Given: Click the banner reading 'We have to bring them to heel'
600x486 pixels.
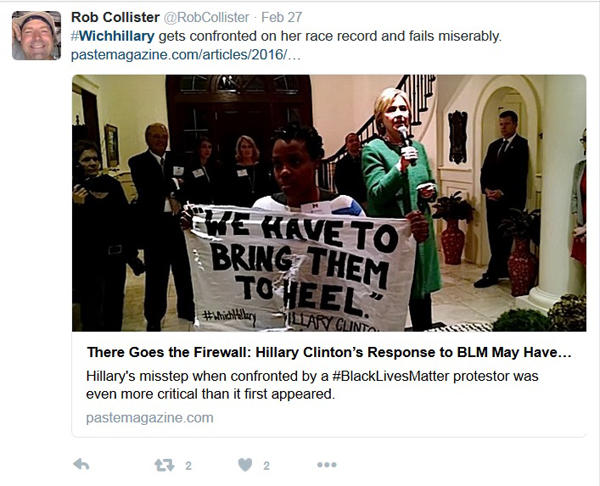Looking at the screenshot, I should (x=300, y=268).
